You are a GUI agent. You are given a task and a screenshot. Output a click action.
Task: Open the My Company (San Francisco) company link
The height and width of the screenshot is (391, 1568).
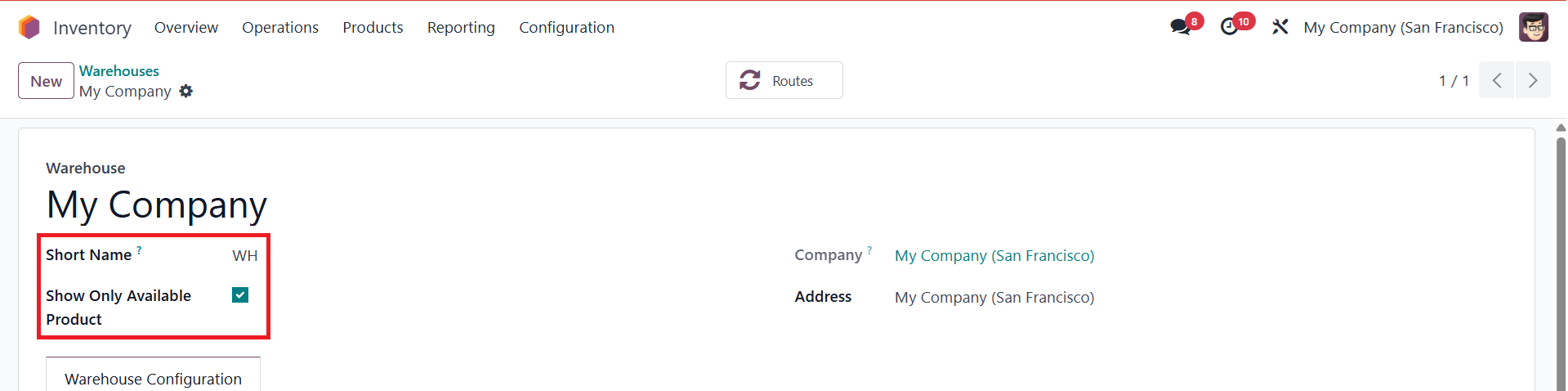994,256
